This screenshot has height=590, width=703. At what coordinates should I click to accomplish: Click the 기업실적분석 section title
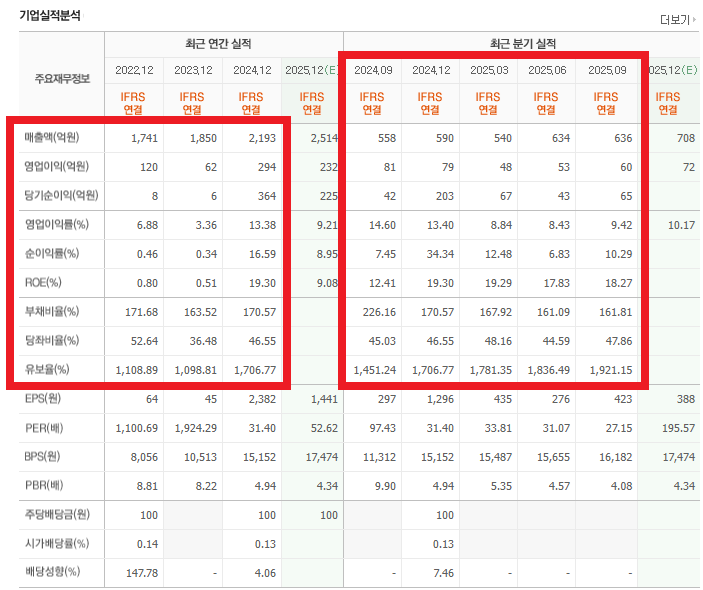pos(50,17)
